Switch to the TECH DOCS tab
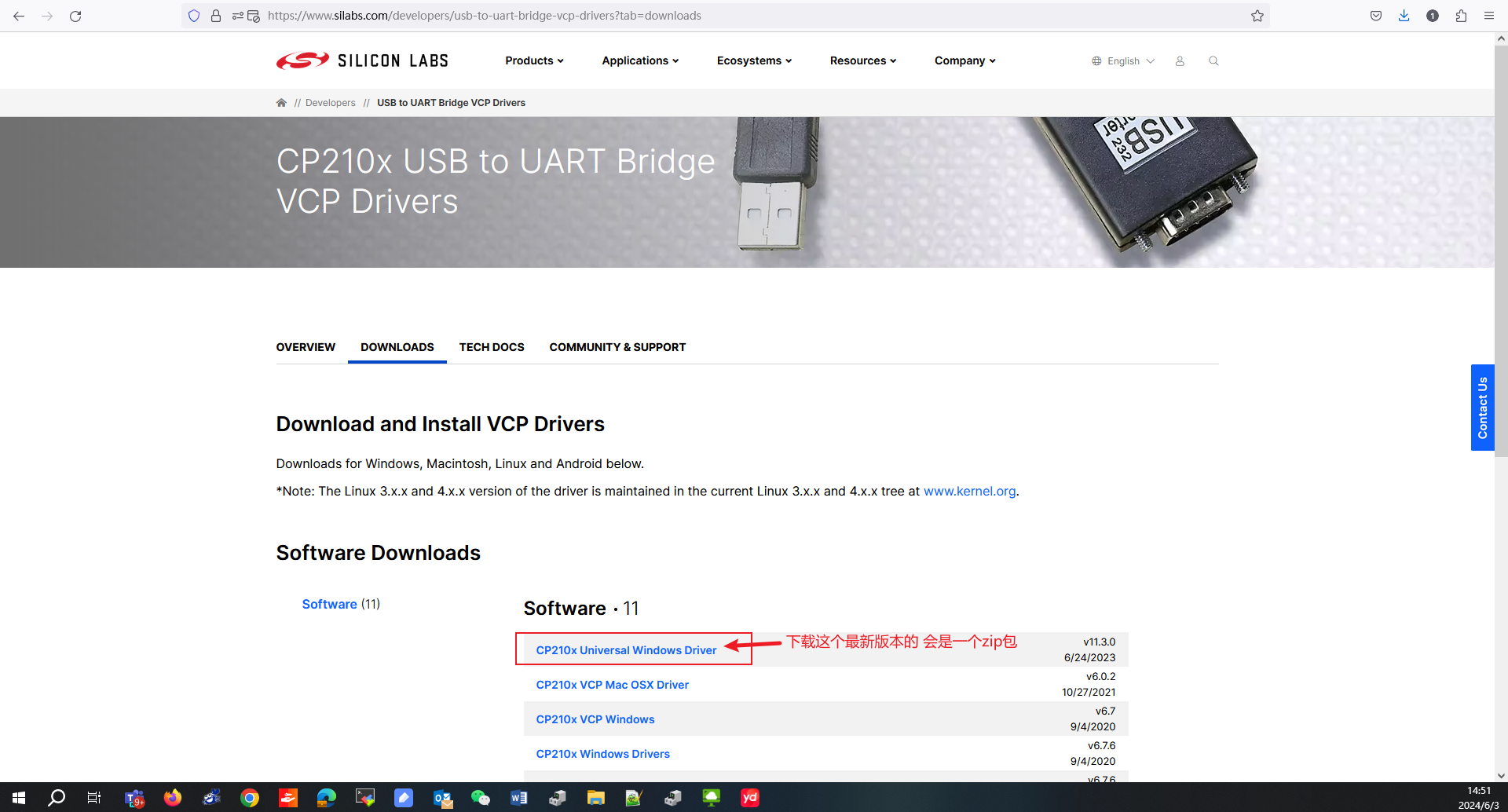 [x=492, y=347]
